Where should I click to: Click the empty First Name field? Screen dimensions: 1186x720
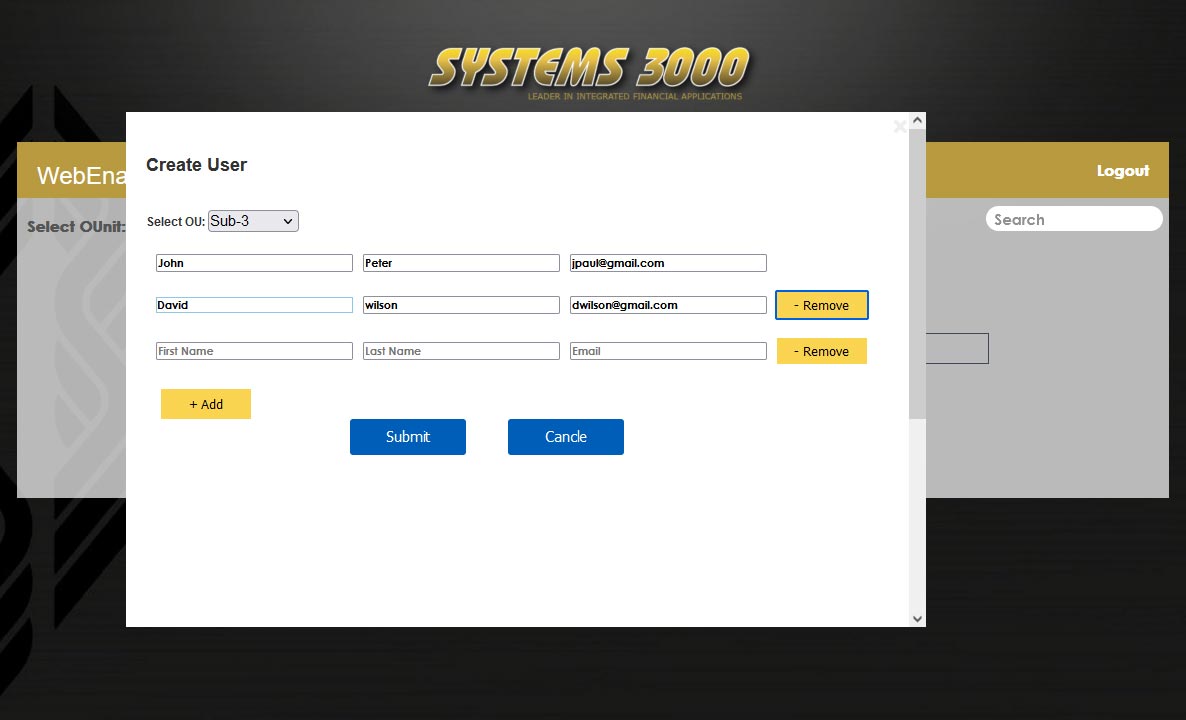pos(254,351)
